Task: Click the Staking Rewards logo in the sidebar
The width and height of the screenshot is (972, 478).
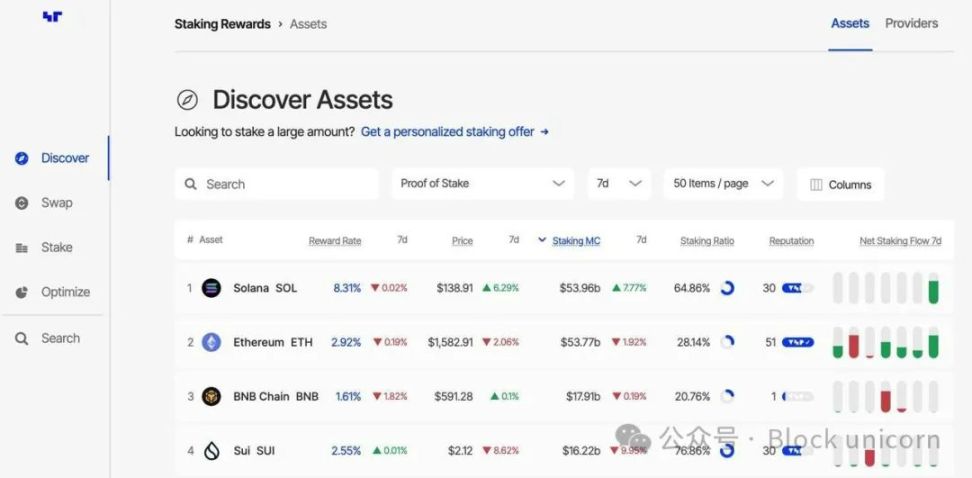Action: click(x=52, y=17)
